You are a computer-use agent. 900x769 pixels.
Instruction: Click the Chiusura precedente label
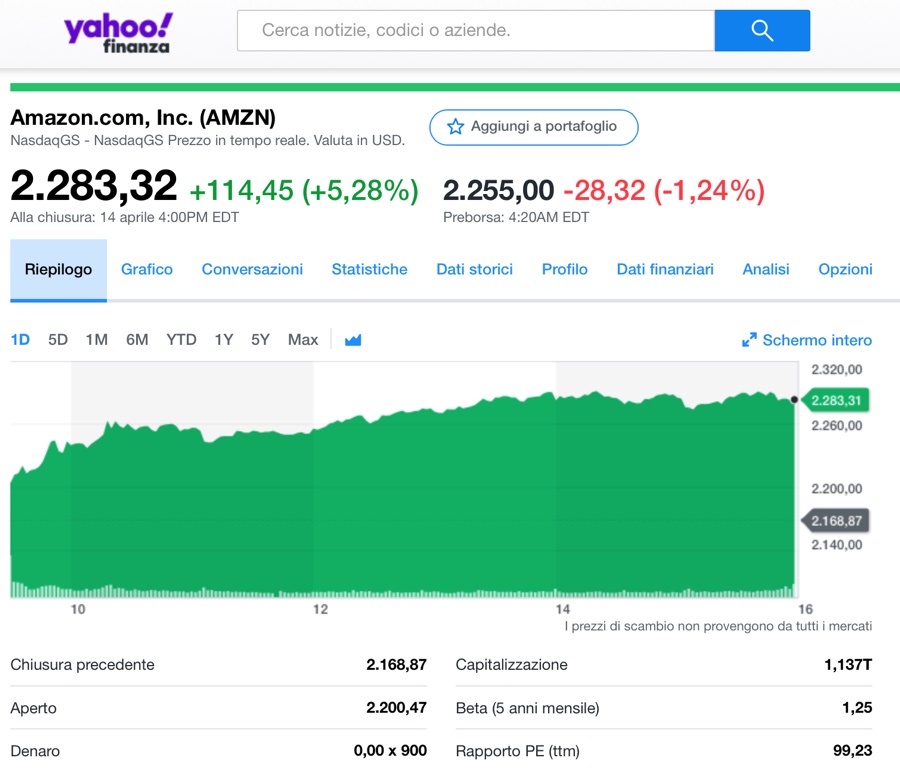pyautogui.click(x=83, y=665)
